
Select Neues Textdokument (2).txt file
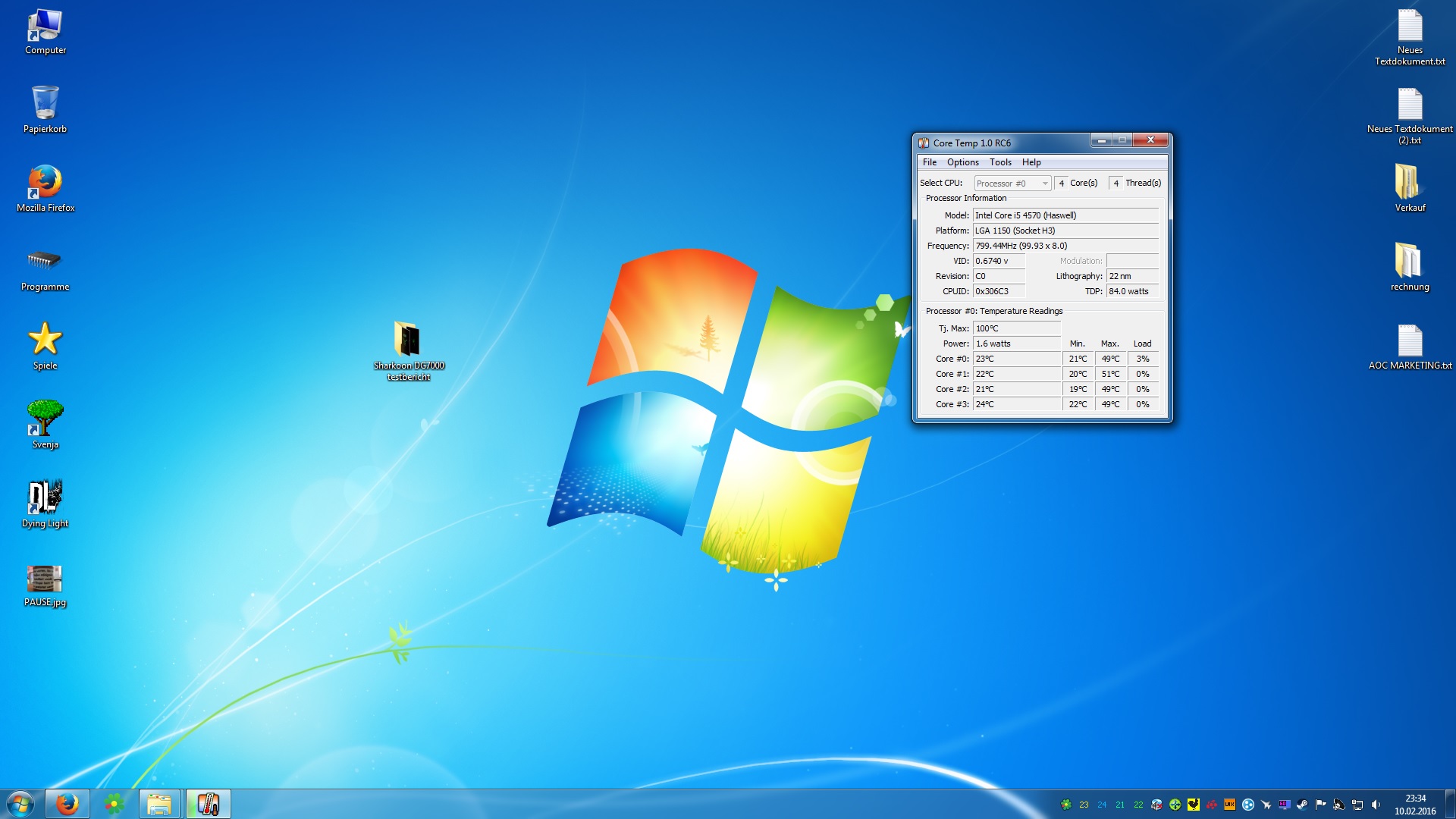(x=1410, y=116)
